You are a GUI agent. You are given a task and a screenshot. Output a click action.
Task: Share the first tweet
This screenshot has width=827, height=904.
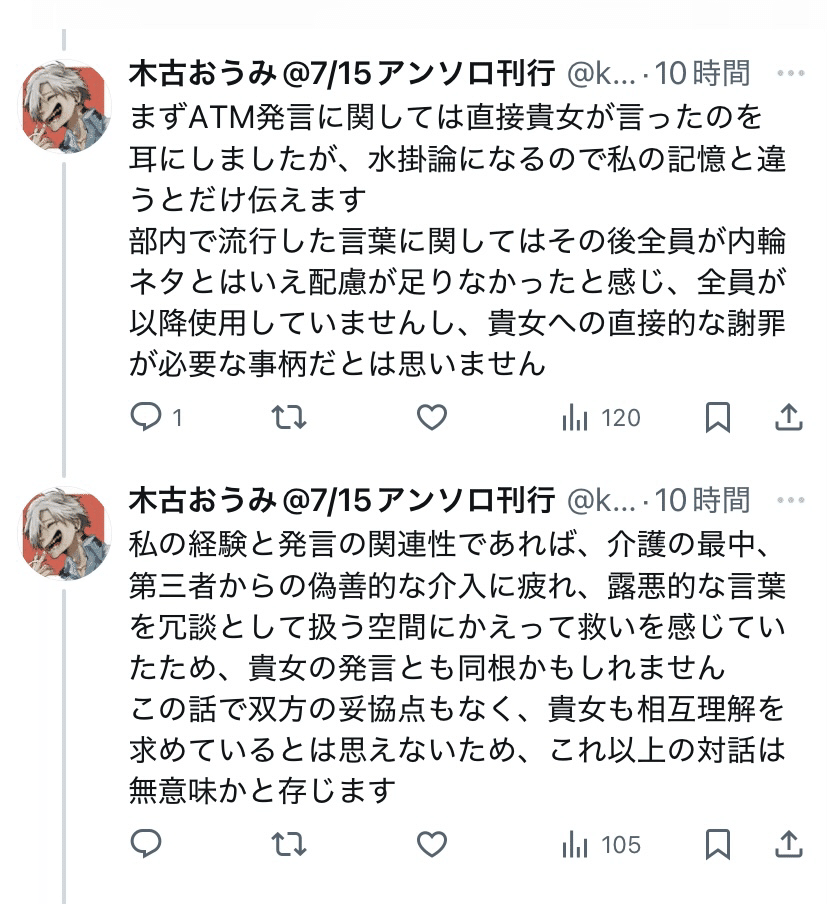(789, 418)
